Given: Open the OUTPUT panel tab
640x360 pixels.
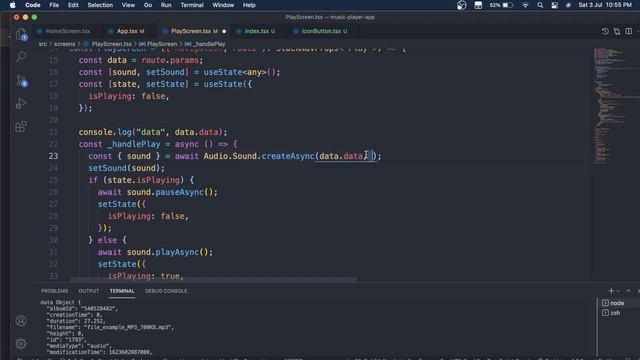Looking at the screenshot, I should (89, 291).
